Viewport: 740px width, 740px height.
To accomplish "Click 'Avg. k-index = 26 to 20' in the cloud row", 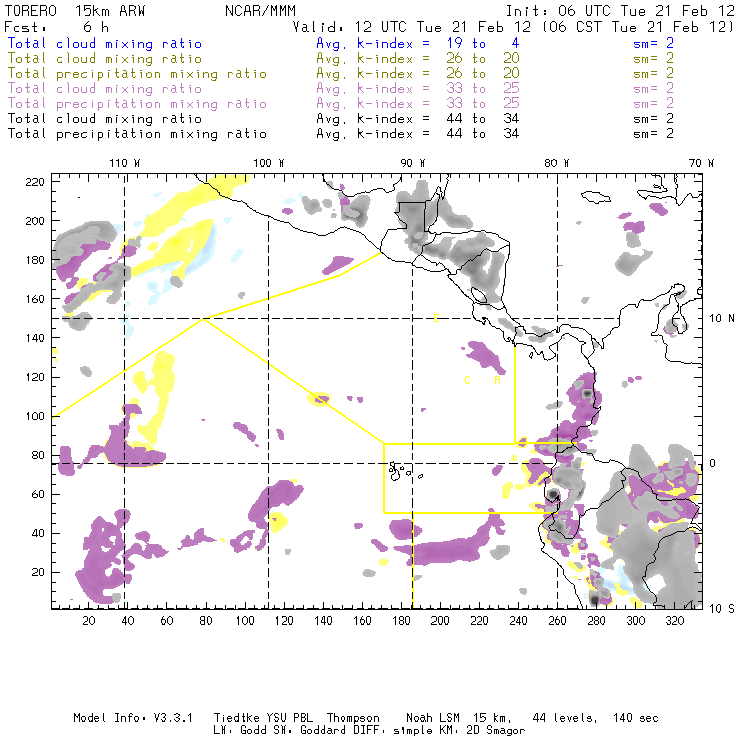I will coord(418,59).
